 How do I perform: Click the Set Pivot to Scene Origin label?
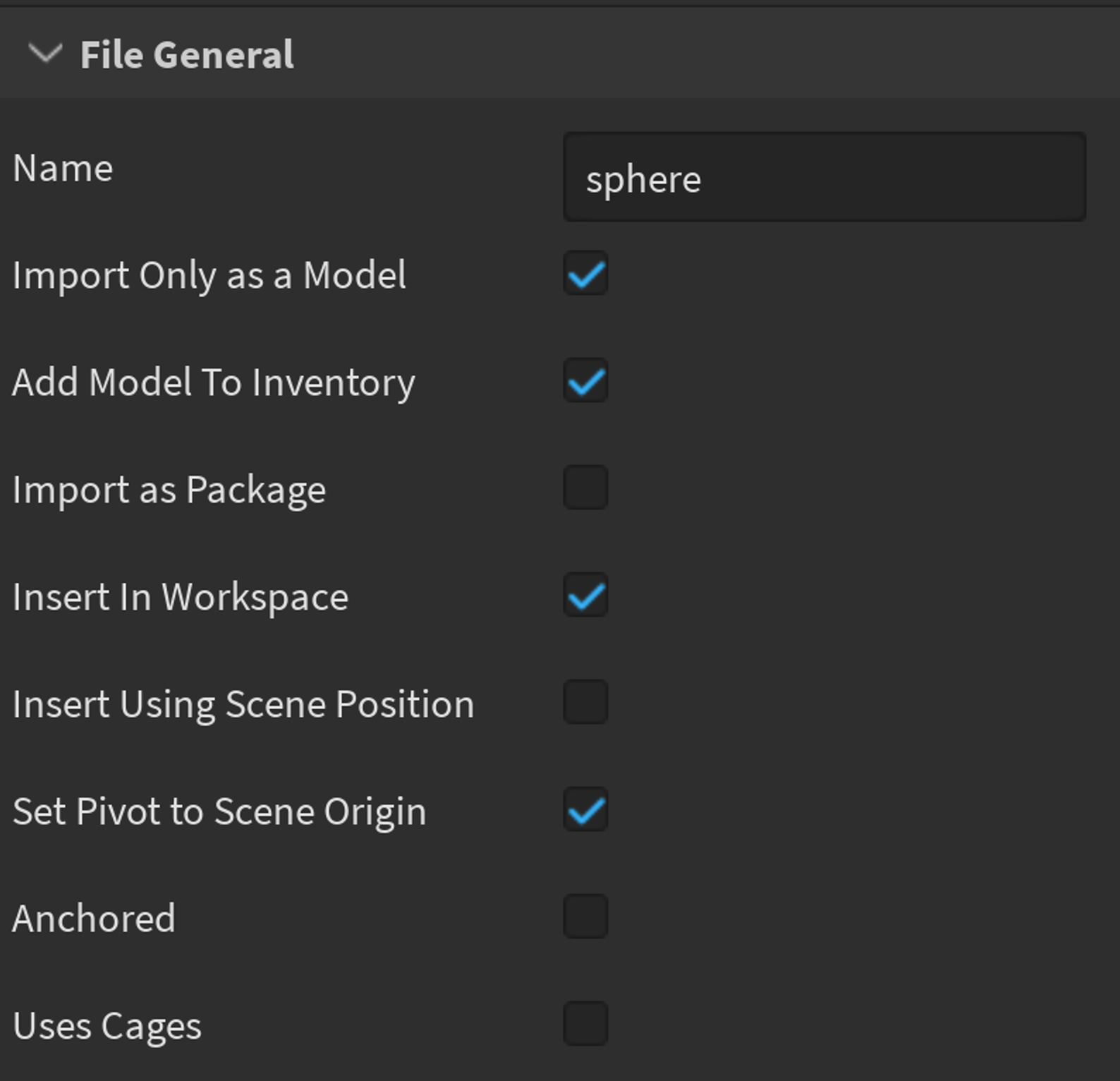coord(219,812)
